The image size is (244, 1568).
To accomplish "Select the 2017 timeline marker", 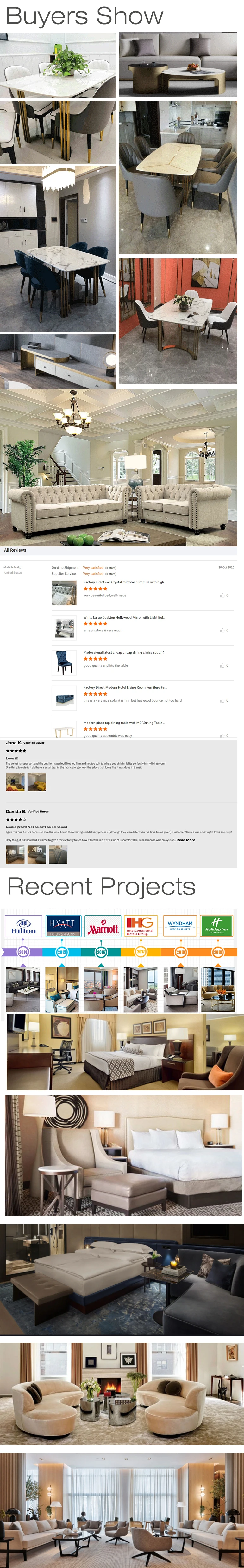I will coord(141,951).
